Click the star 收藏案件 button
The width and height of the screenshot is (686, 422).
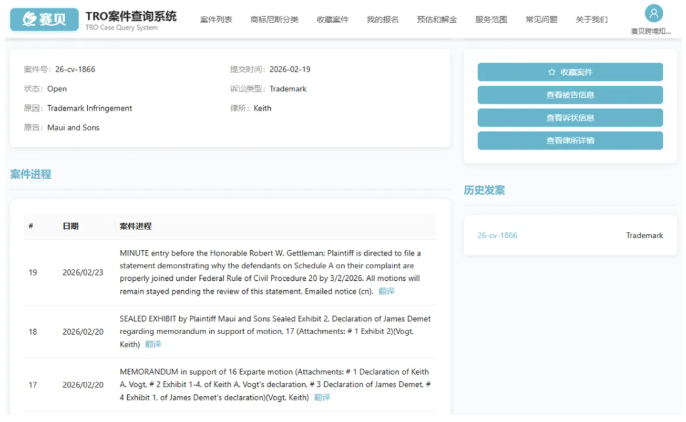[569, 72]
